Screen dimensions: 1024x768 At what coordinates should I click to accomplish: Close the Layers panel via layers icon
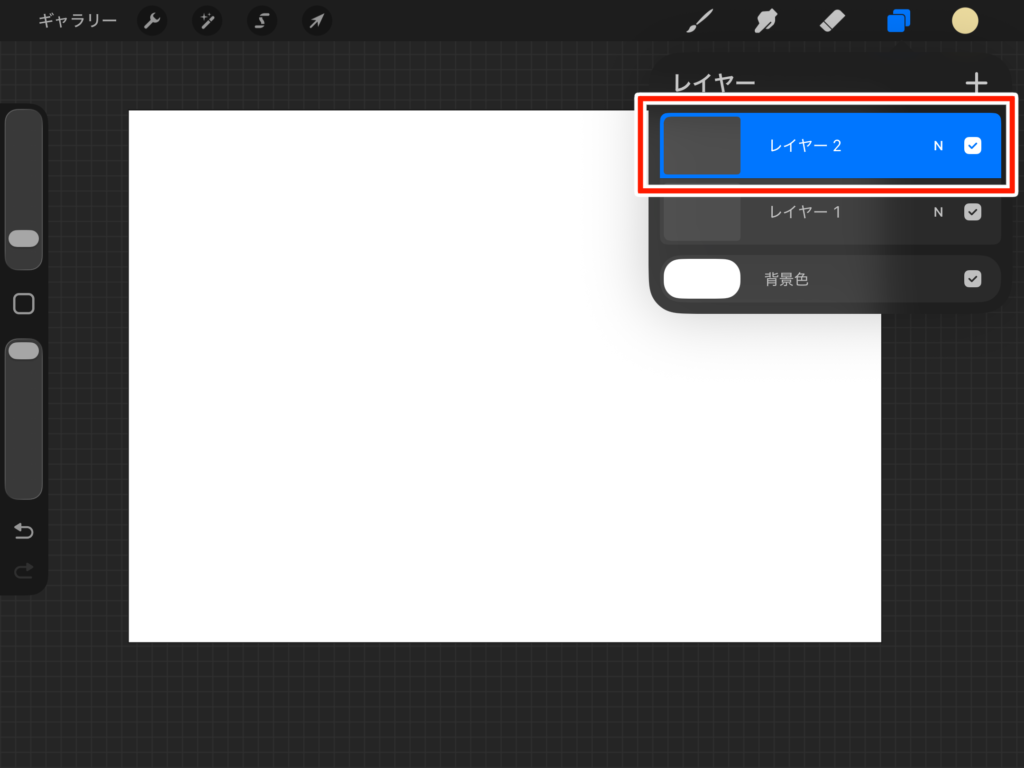[898, 21]
